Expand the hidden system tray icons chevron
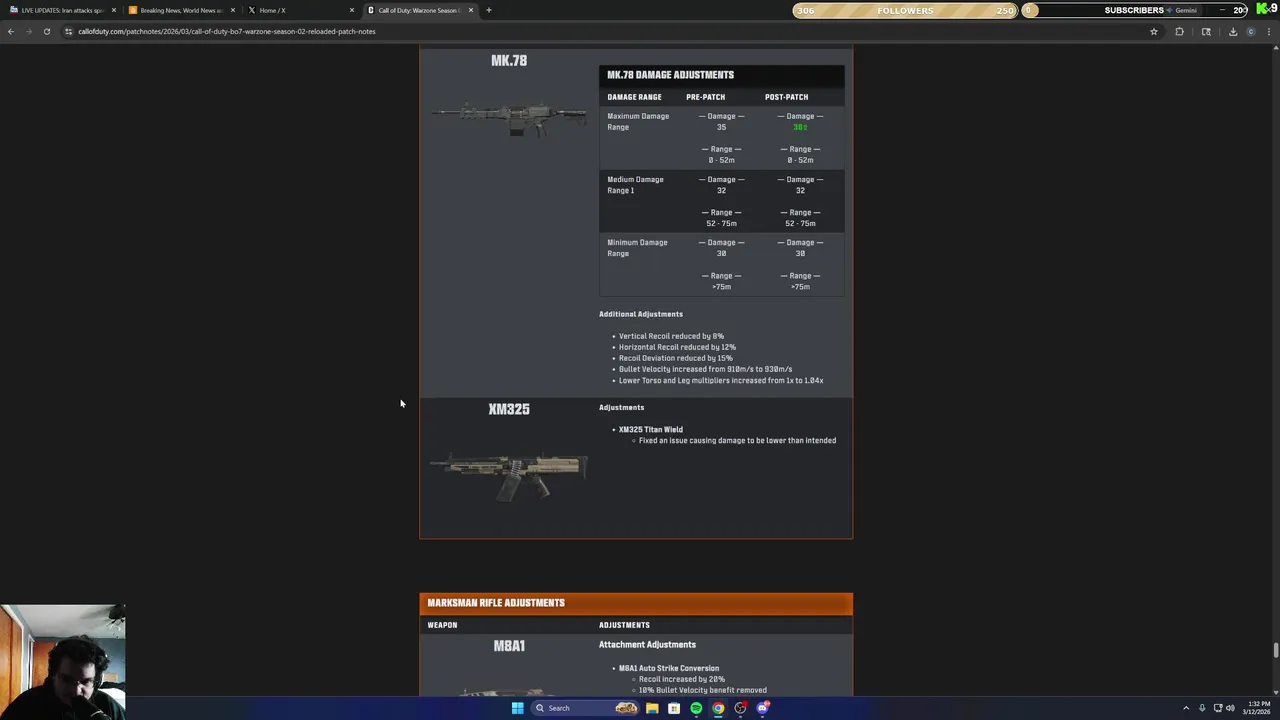Image resolution: width=1280 pixels, height=720 pixels. 1186,708
